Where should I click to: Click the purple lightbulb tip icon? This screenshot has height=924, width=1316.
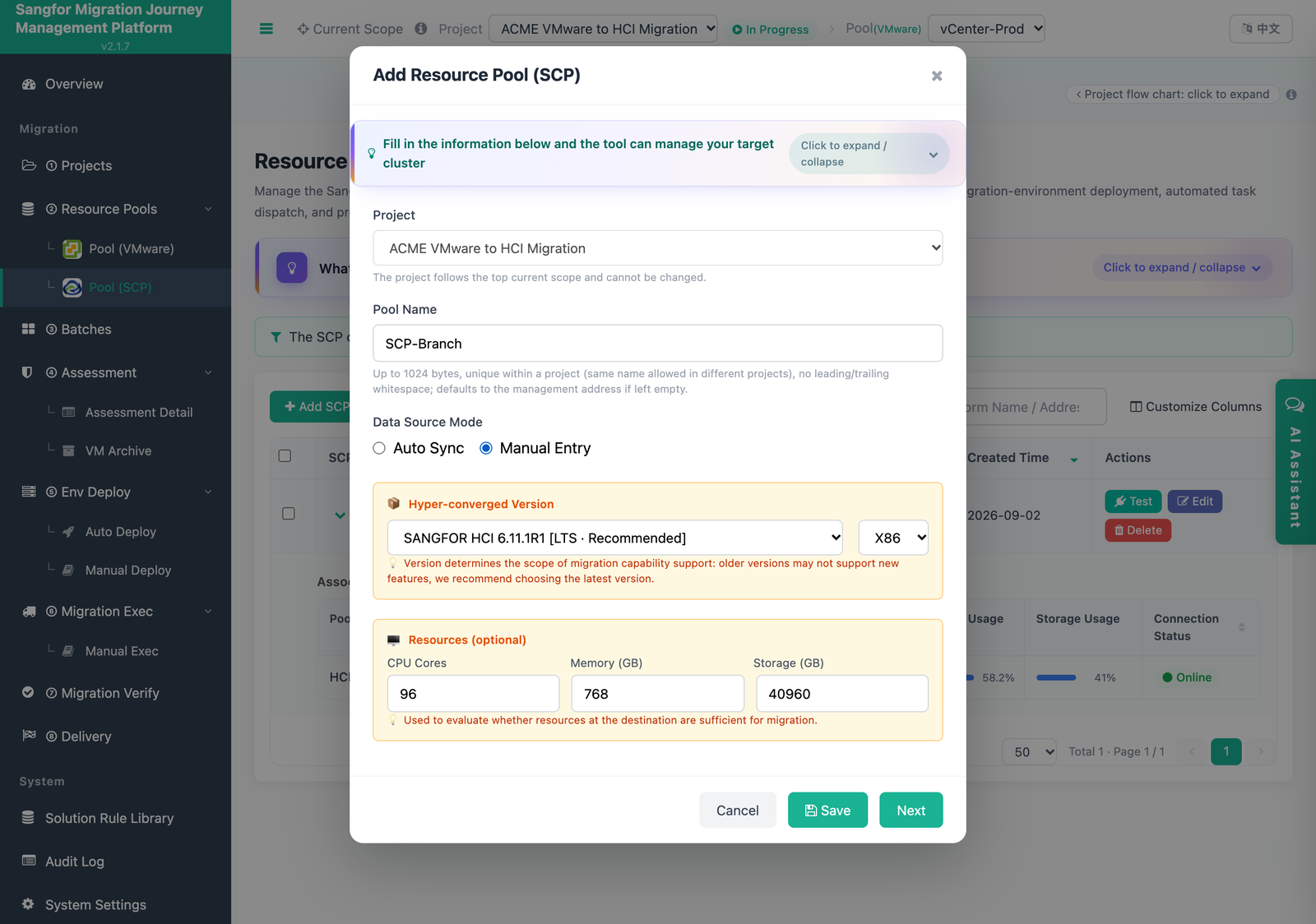292,268
